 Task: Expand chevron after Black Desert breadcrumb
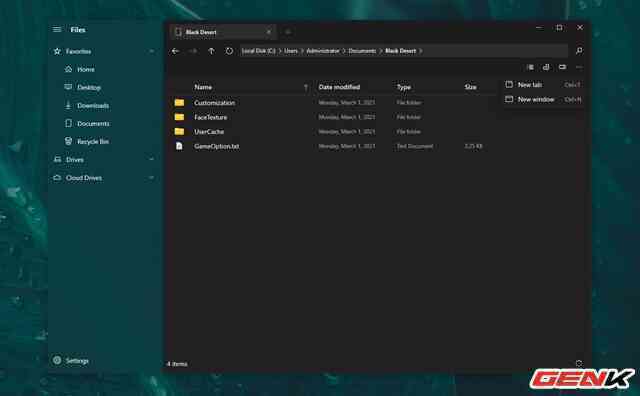click(x=420, y=51)
